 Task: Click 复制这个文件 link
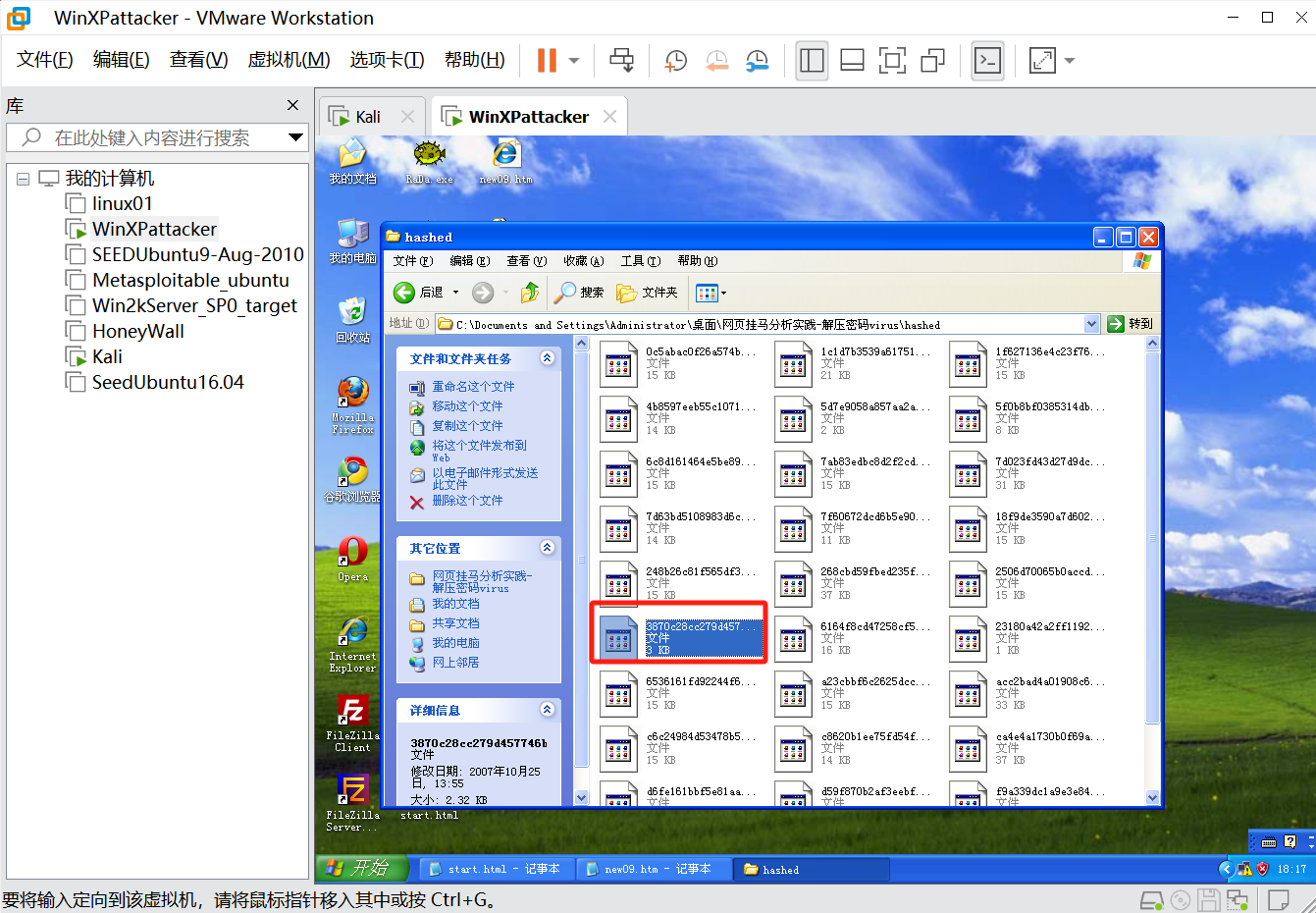(467, 426)
